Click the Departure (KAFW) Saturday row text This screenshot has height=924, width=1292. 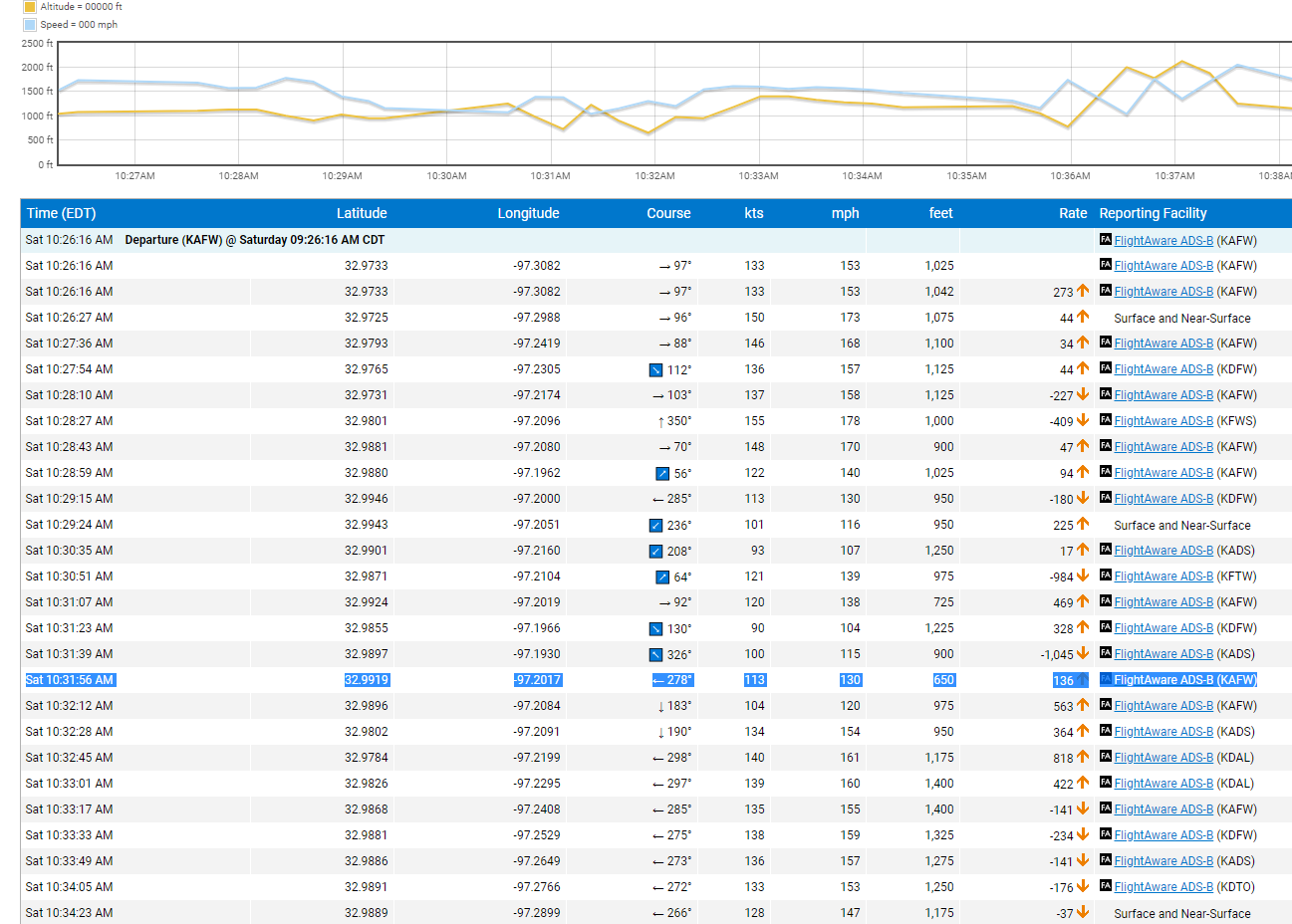(255, 240)
